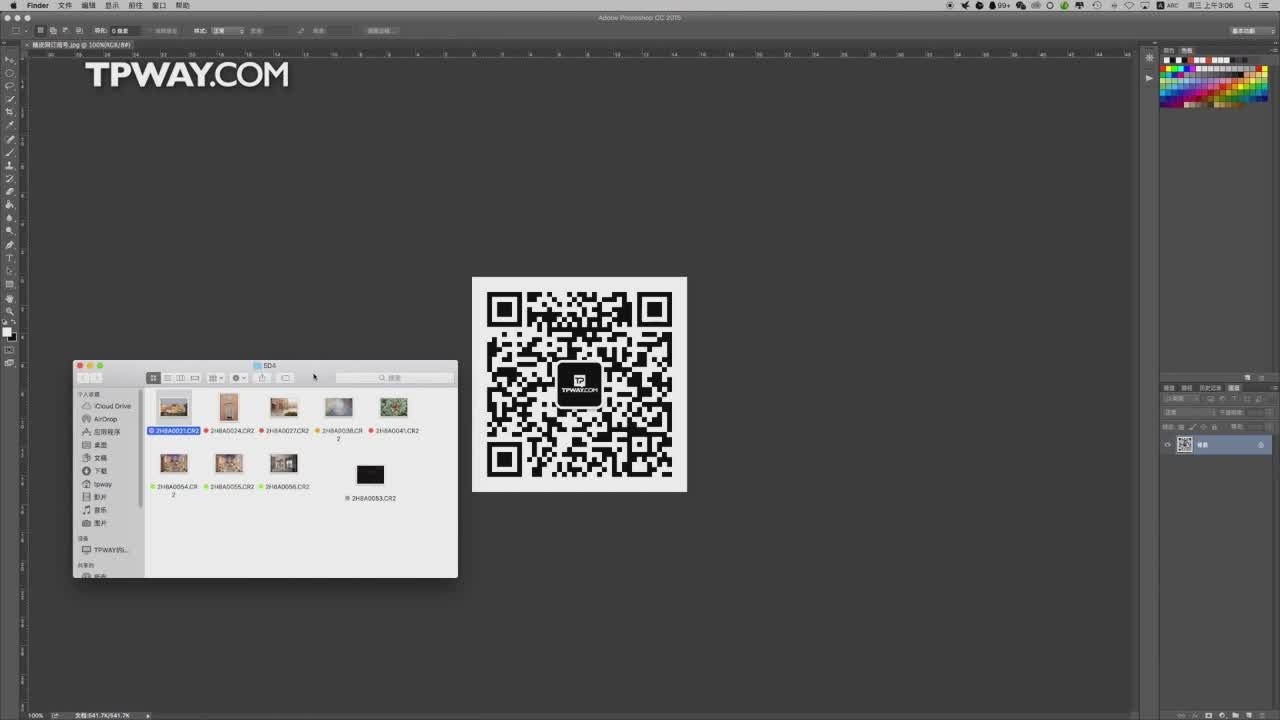The width and height of the screenshot is (1280, 720).
Task: Select the Quick Selection tool
Action: (x=10, y=99)
